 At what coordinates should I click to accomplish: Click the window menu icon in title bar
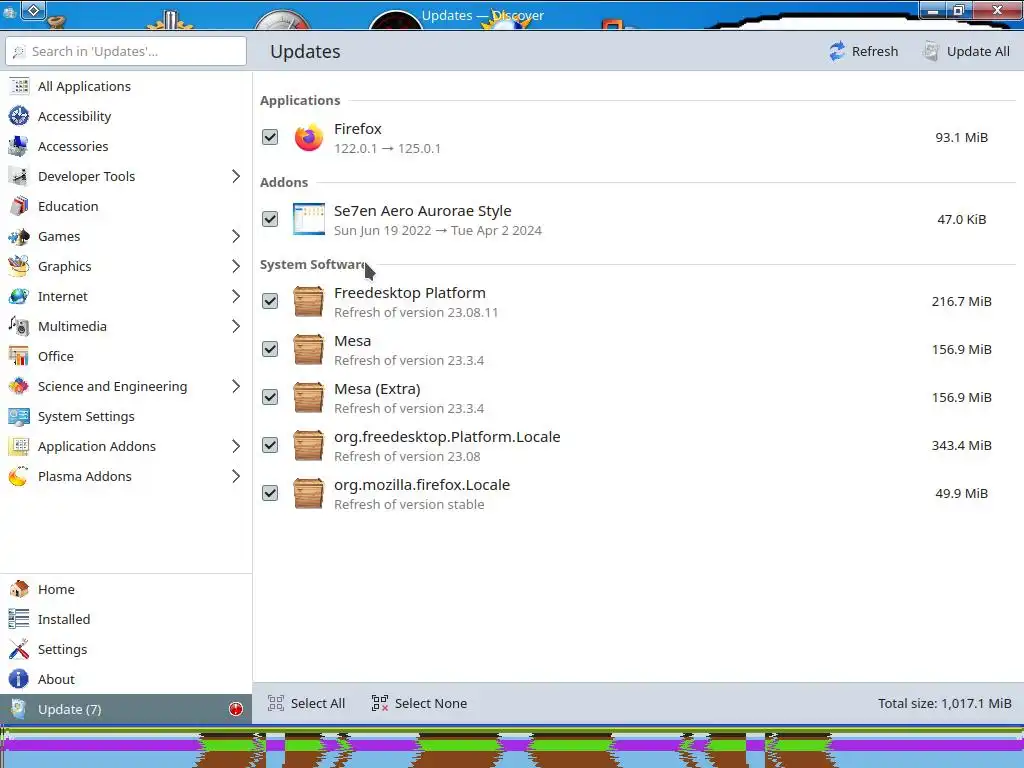tap(33, 10)
